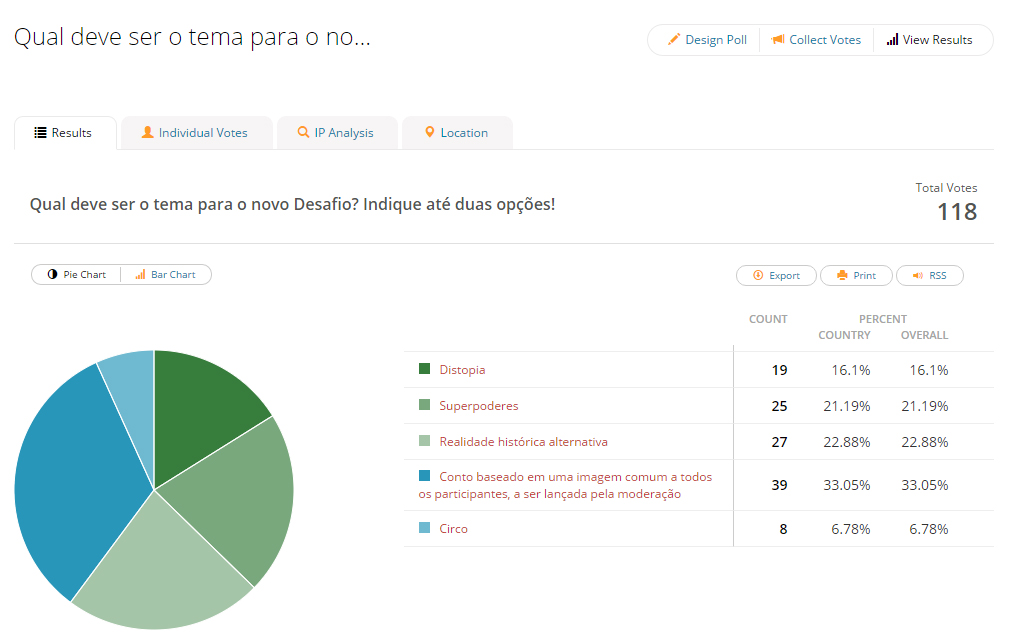Screen dimensions: 1016x644
Task: Switch chart view to Bar Chart
Action: (x=166, y=275)
